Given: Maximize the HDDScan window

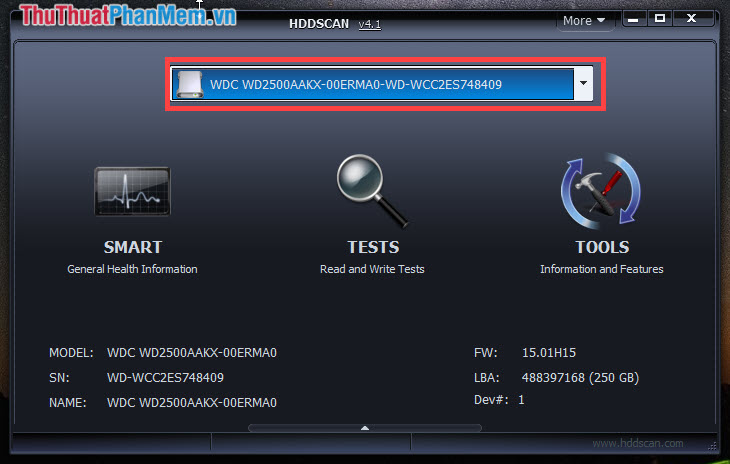Looking at the screenshot, I should [660, 19].
